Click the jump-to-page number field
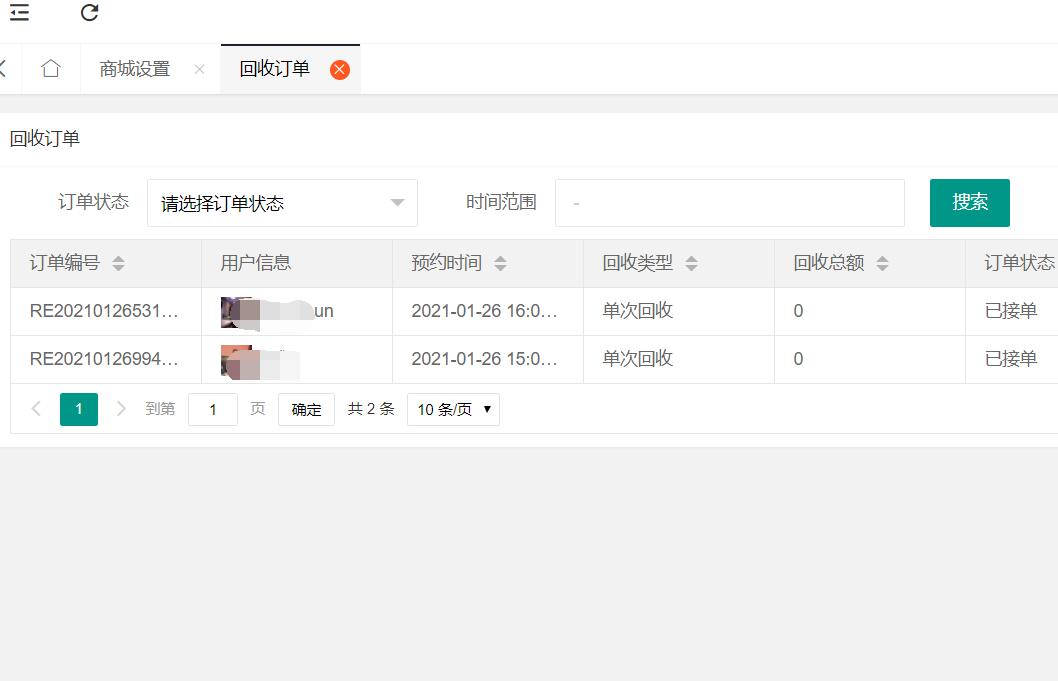The width and height of the screenshot is (1058, 681). click(x=213, y=409)
